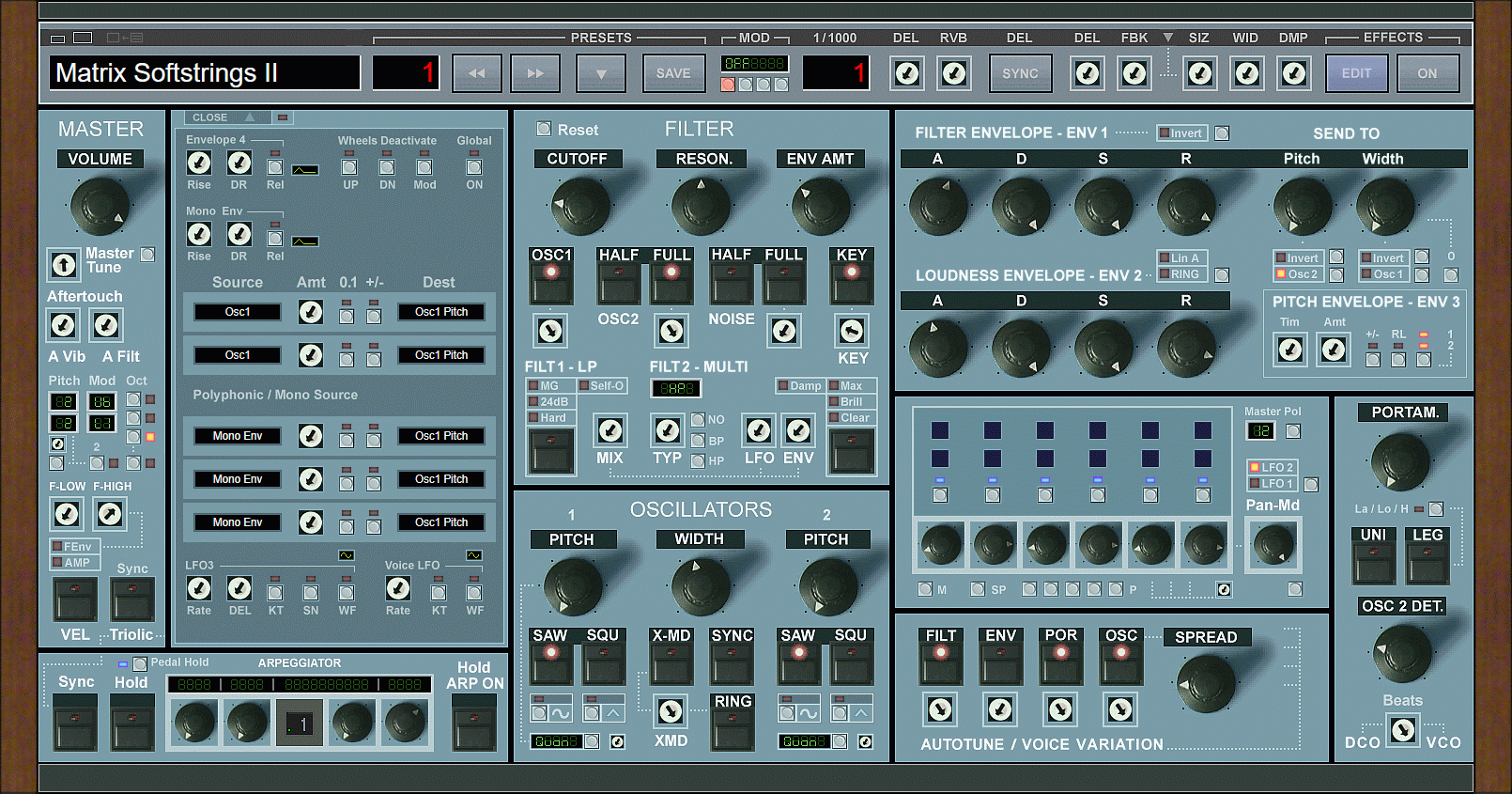This screenshot has width=1512, height=794.
Task: Adjust the WID knob
Action: [x=1247, y=73]
